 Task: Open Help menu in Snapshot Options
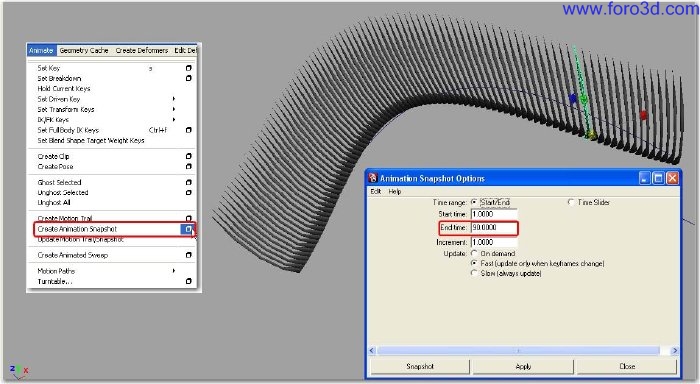point(395,192)
